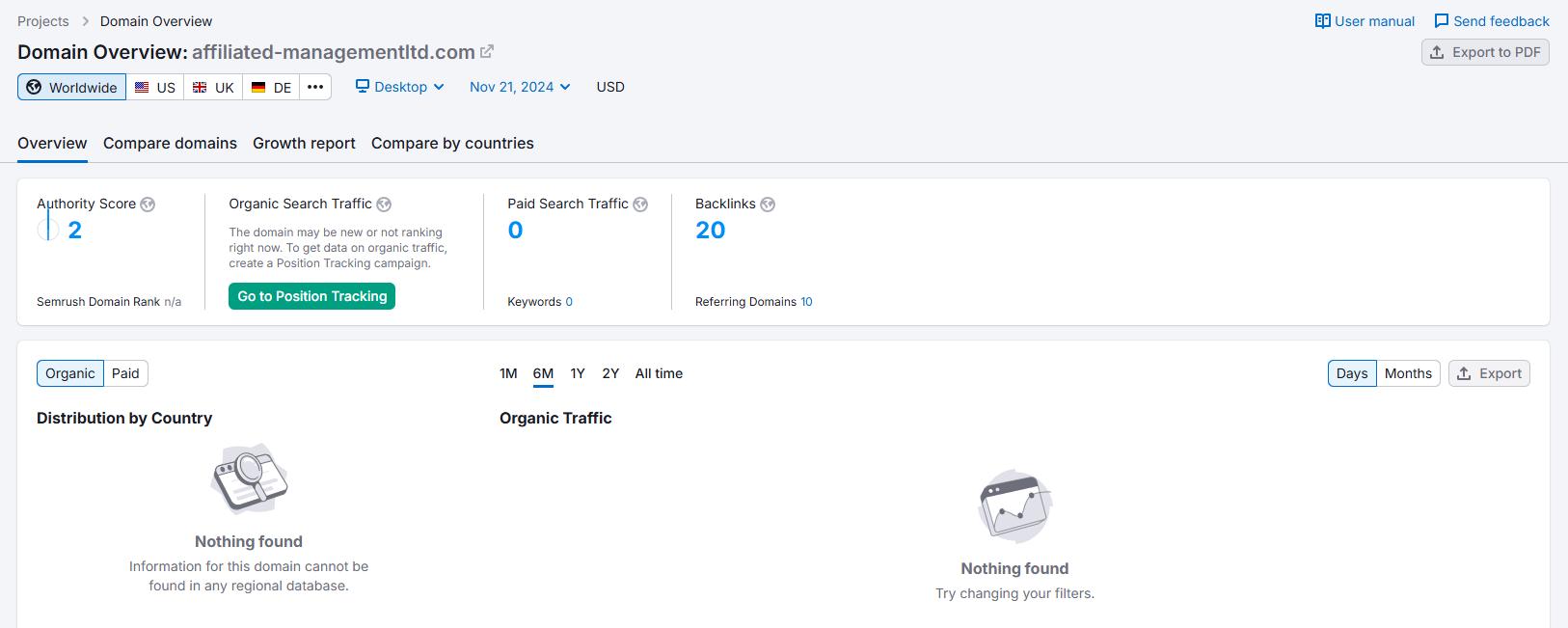Open external link icon beside domain name
The height and width of the screenshot is (628, 1568).
pyautogui.click(x=487, y=52)
